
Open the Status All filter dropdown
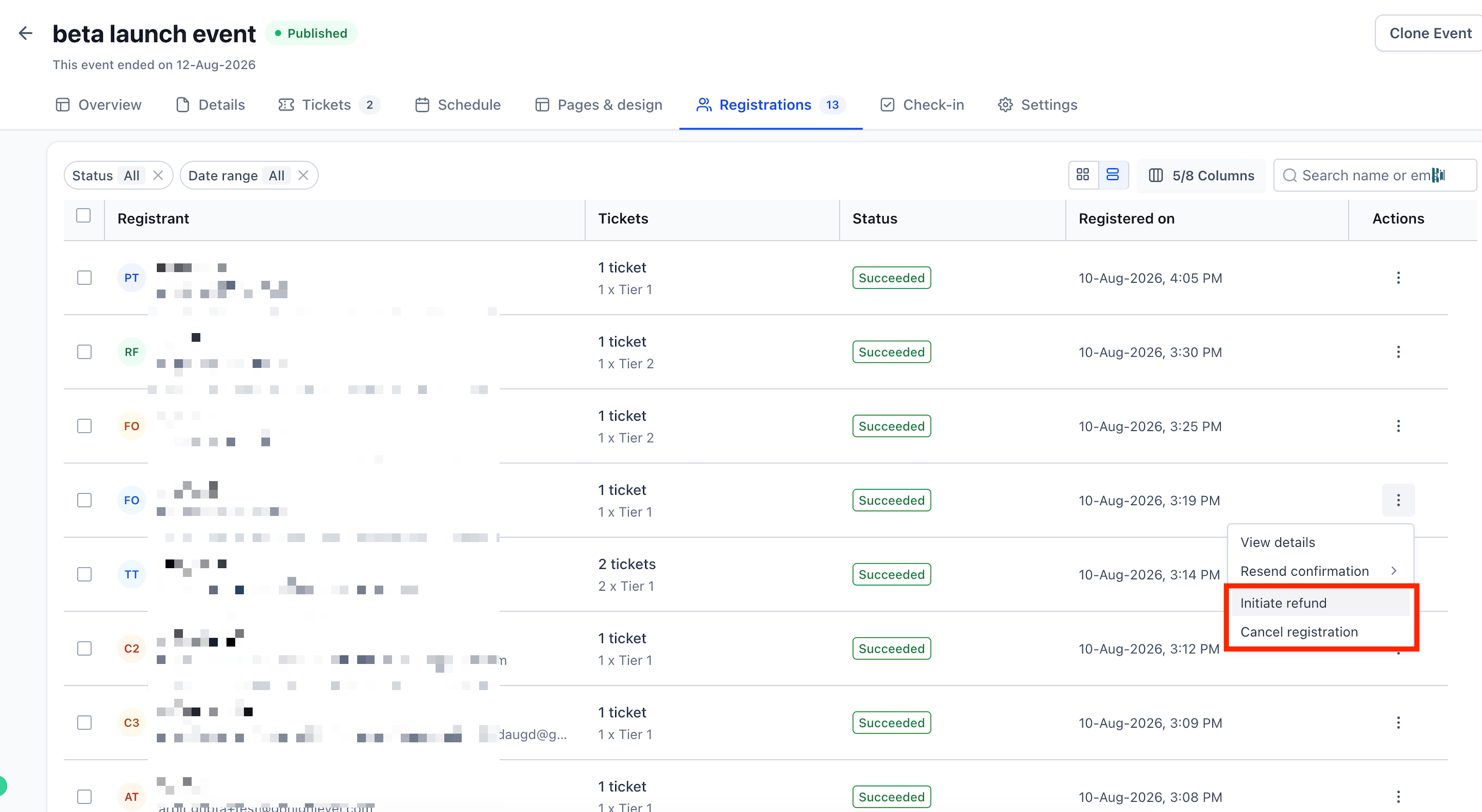pos(106,175)
